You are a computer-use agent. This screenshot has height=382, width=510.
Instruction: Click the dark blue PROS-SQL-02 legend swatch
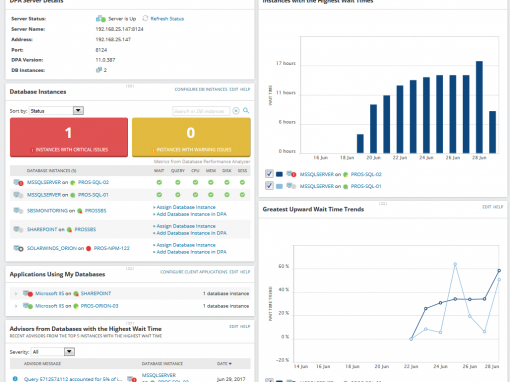(x=279, y=174)
